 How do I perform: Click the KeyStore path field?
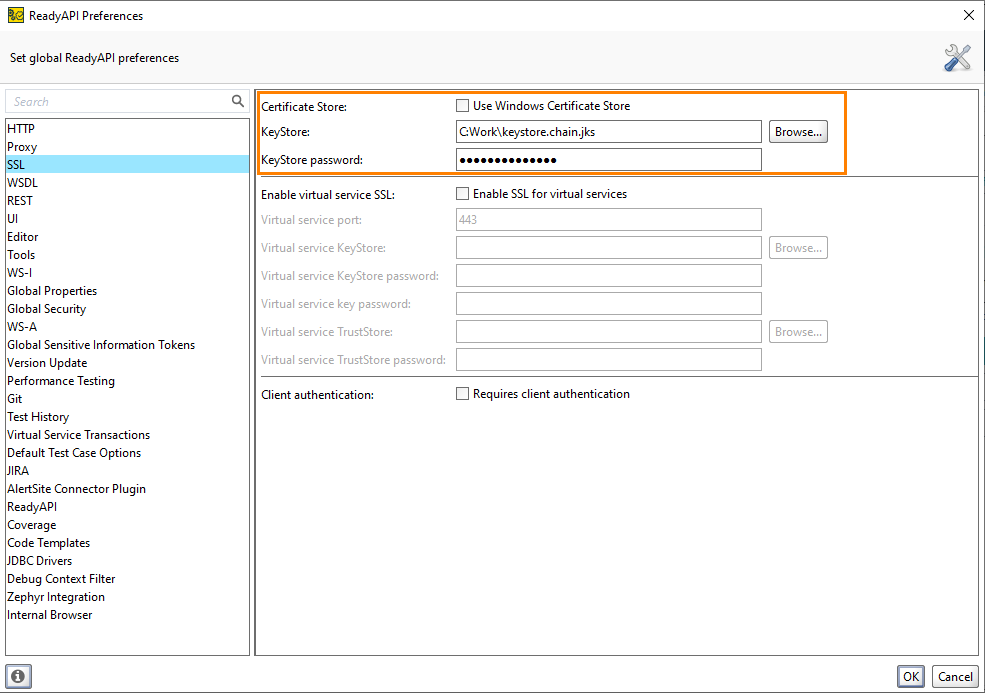[609, 132]
